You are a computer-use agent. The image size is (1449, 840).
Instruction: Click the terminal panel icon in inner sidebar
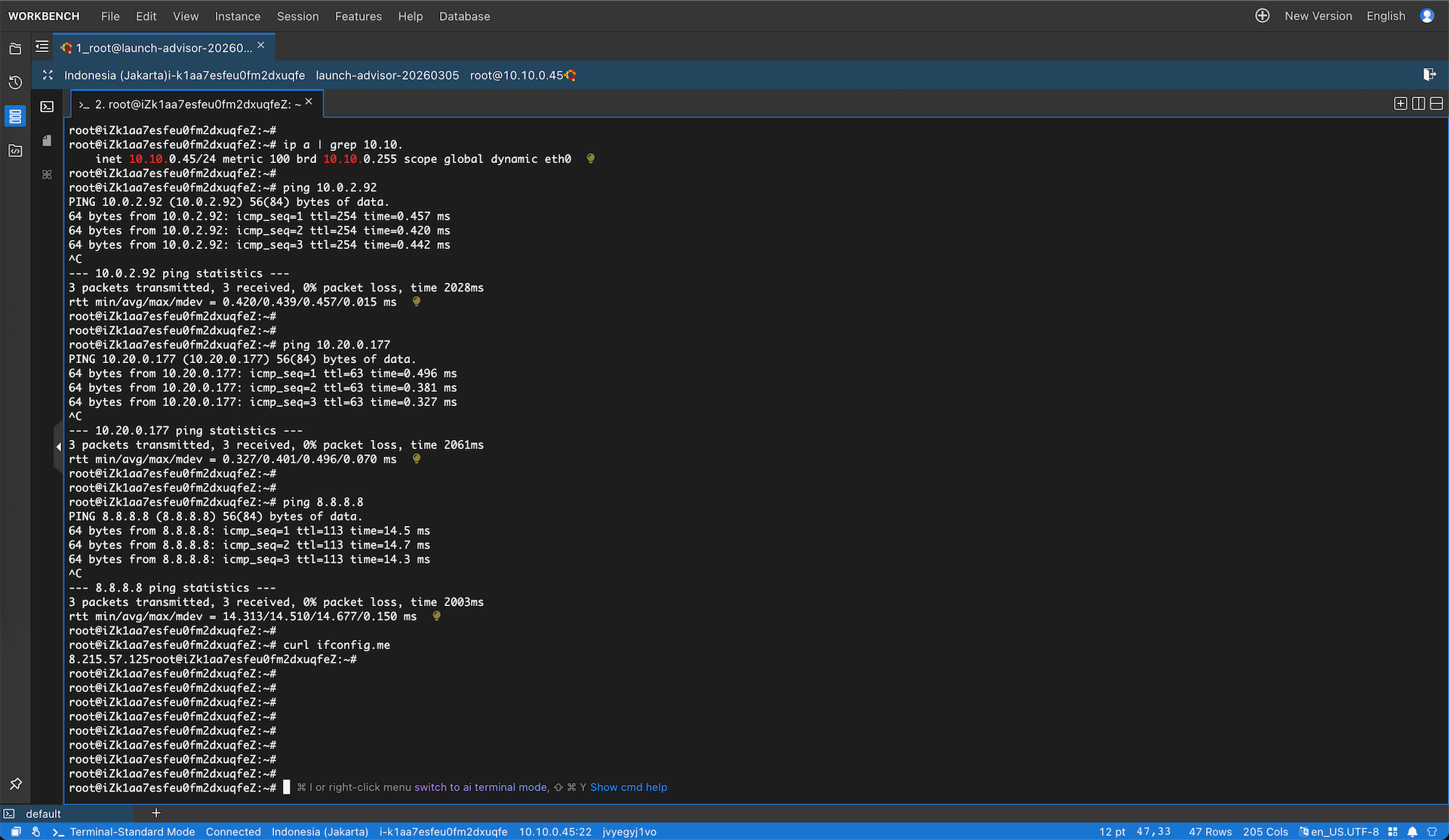tap(47, 106)
